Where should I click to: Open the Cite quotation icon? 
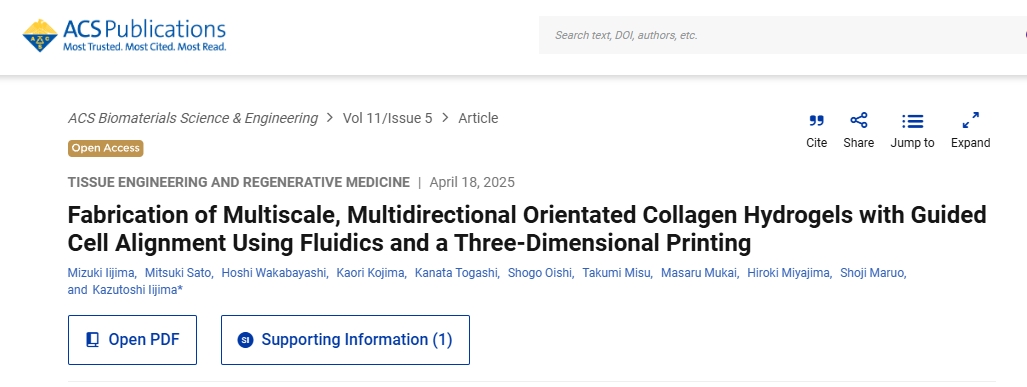click(x=816, y=120)
